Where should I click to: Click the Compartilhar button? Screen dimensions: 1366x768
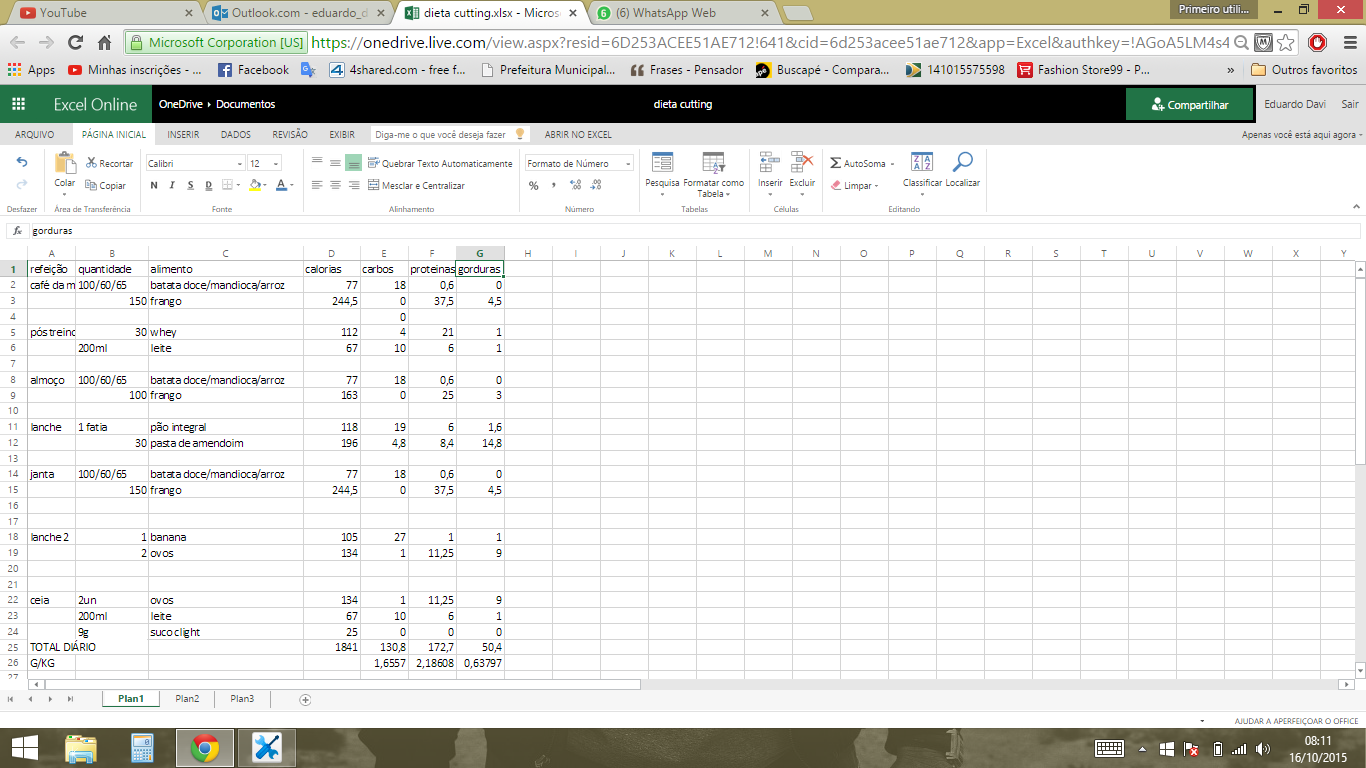[x=1190, y=105]
